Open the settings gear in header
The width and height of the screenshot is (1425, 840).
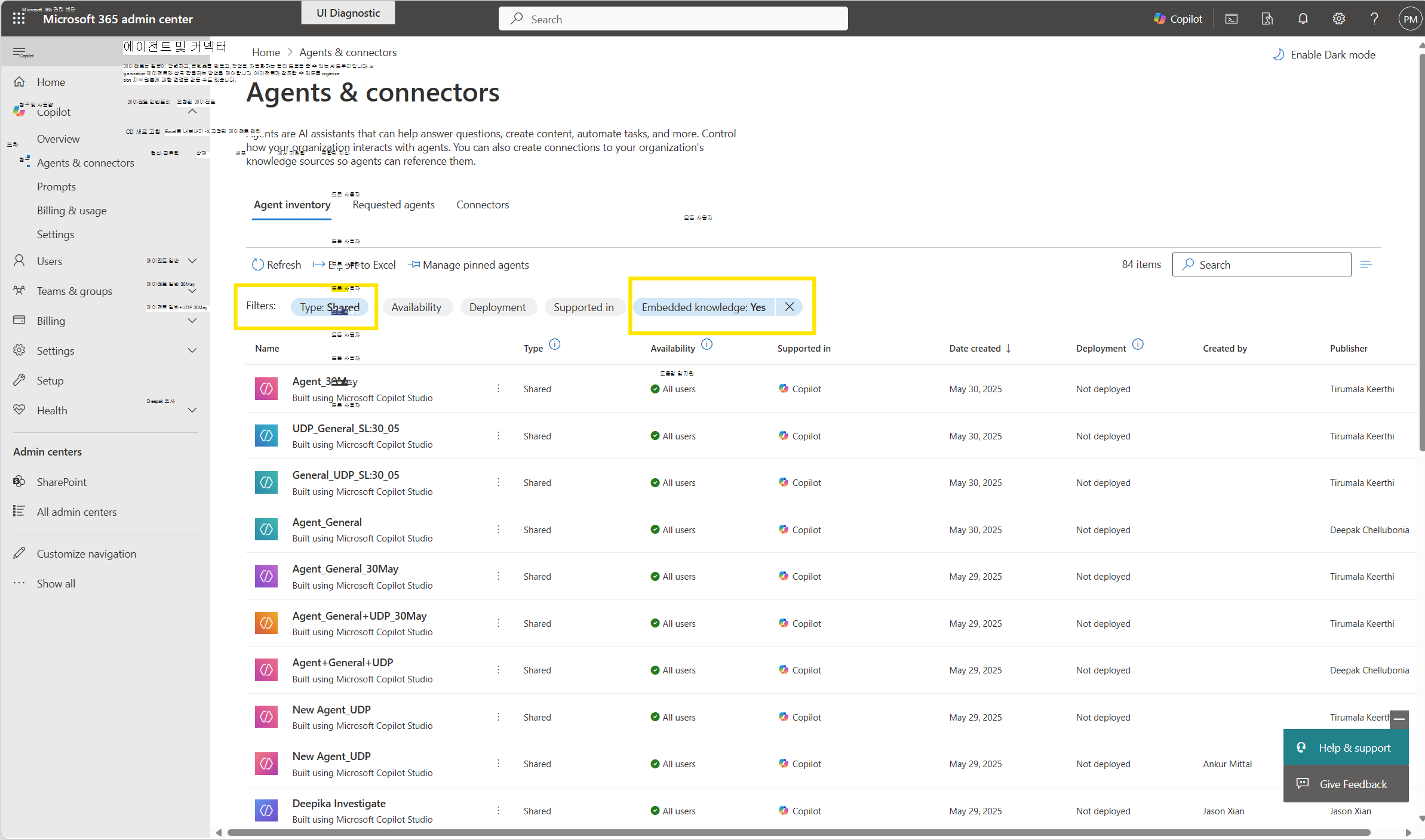(x=1338, y=19)
